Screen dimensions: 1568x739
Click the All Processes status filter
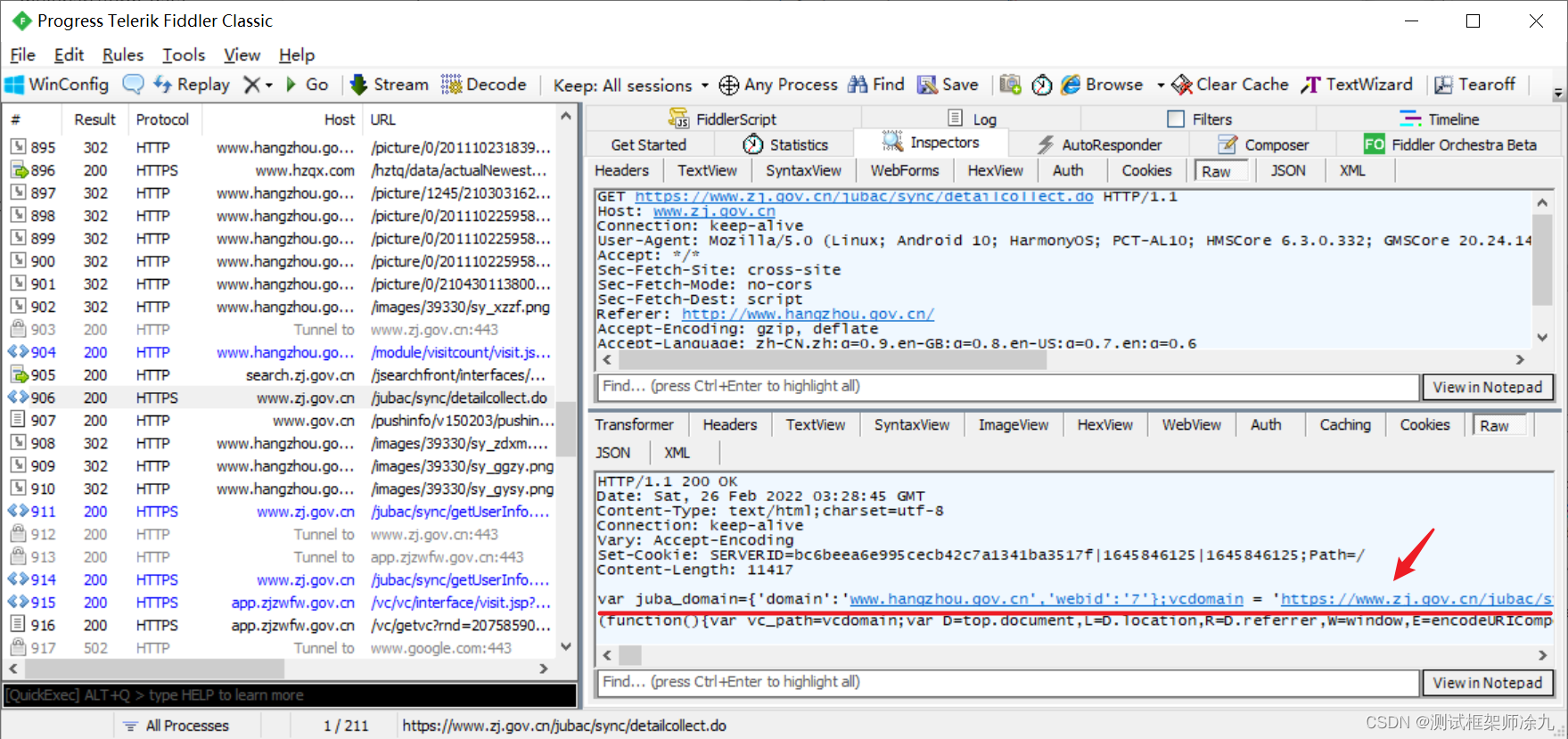(176, 726)
